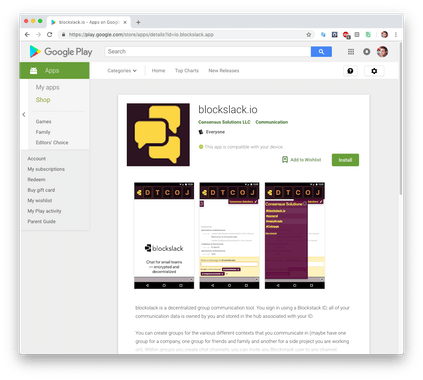Go back with browser back arrow
The height and width of the screenshot is (380, 423).
tap(27, 34)
